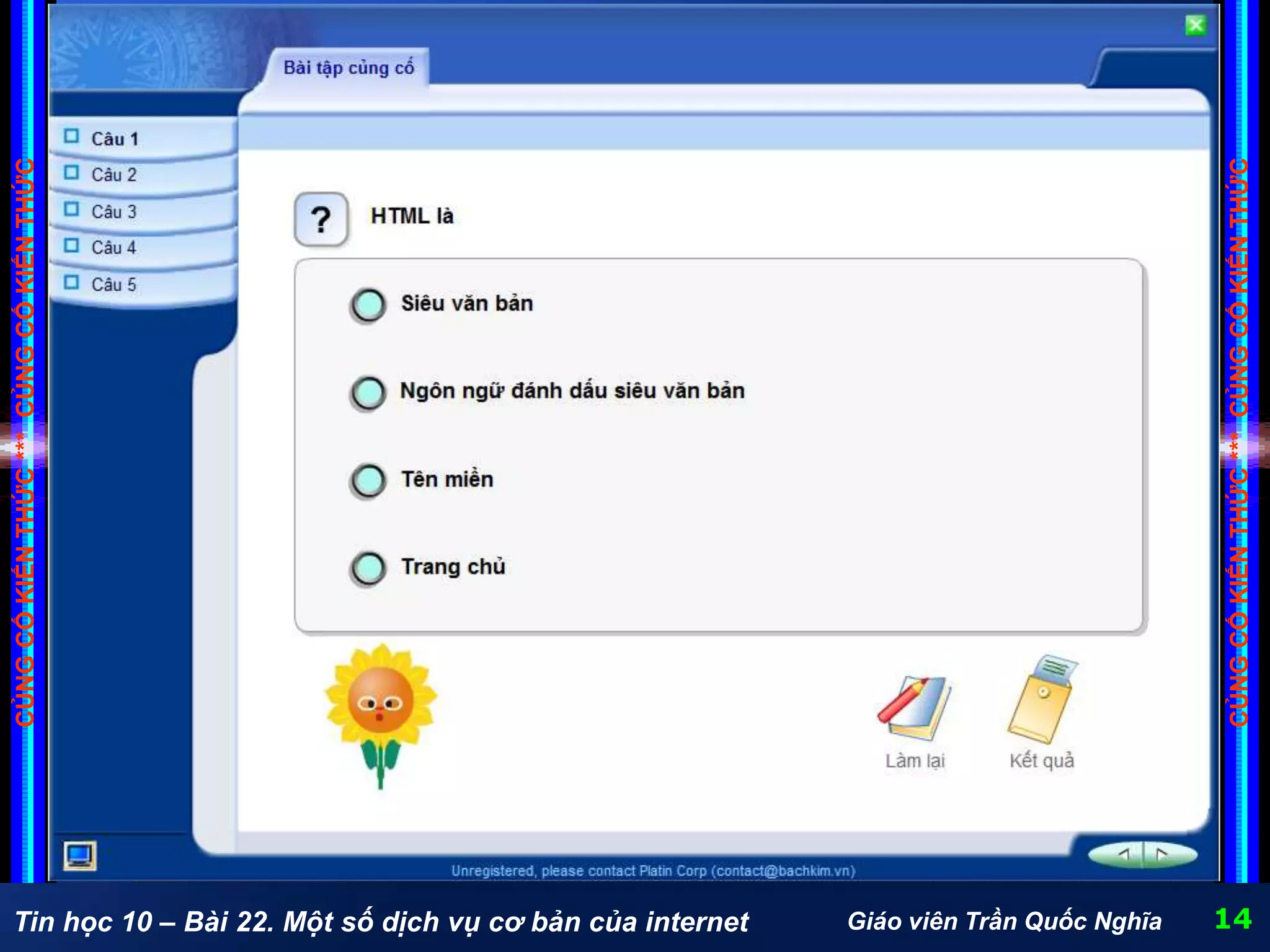Click the question mark icon
The image size is (1270, 952).
coord(321,219)
